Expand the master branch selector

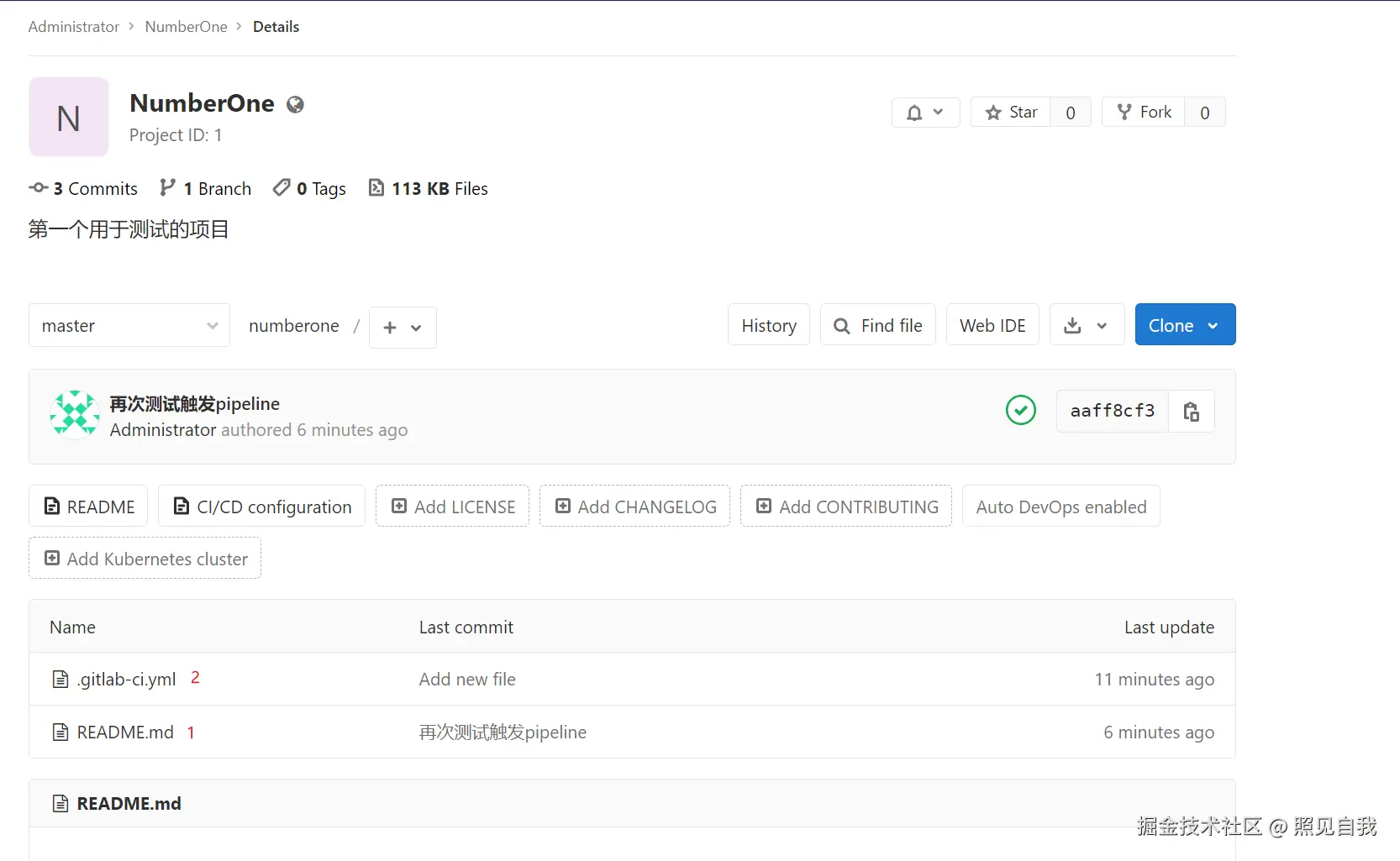pyautogui.click(x=129, y=325)
